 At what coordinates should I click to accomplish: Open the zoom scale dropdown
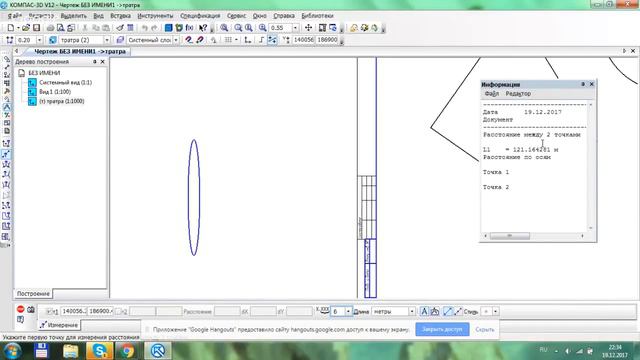295,28
